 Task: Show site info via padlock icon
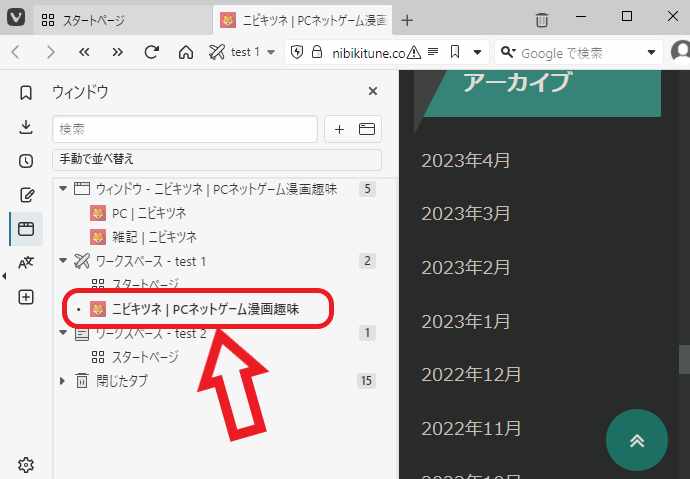tap(316, 52)
